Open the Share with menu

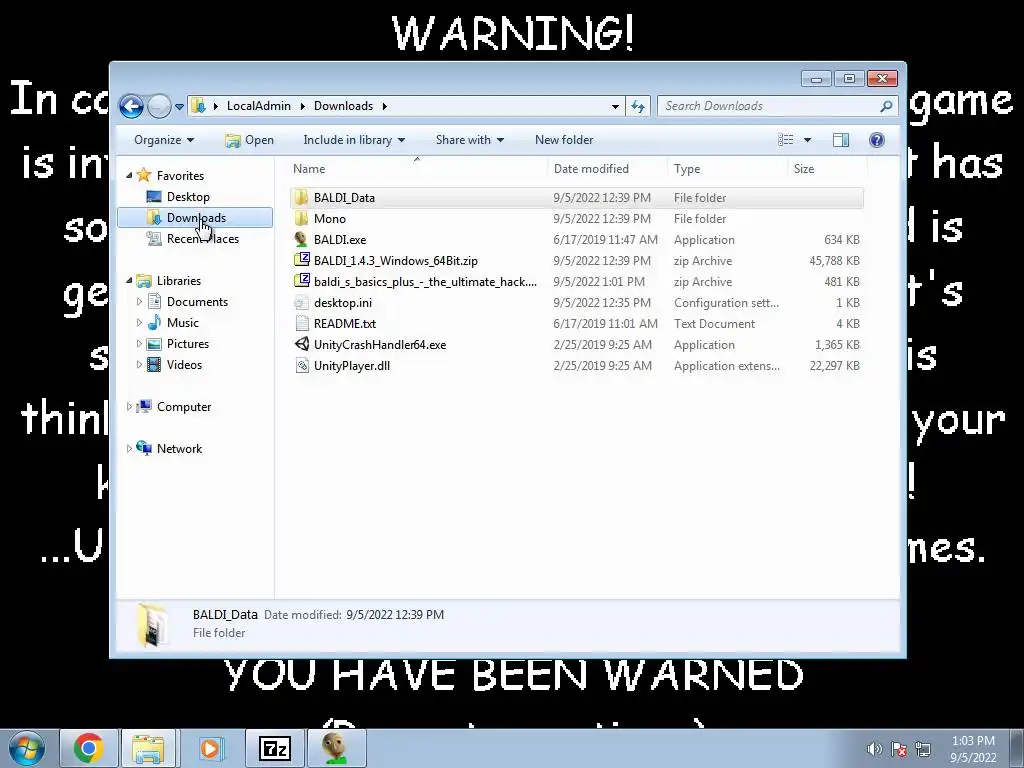point(470,140)
